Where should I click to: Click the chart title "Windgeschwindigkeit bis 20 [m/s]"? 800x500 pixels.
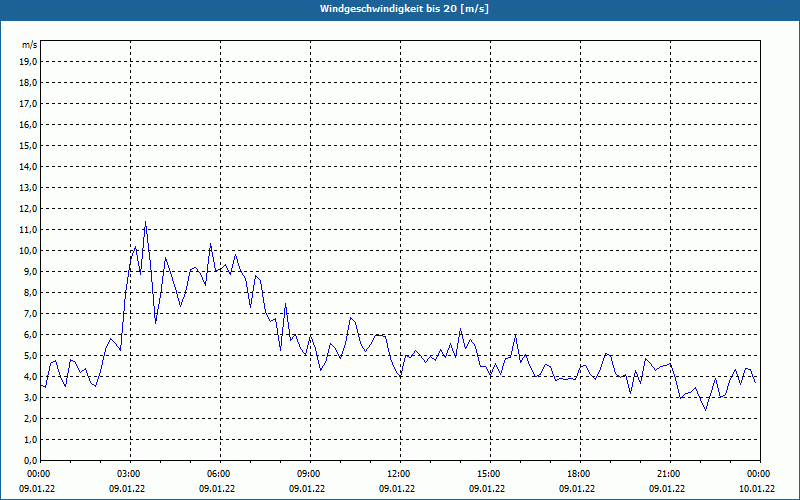404,9
